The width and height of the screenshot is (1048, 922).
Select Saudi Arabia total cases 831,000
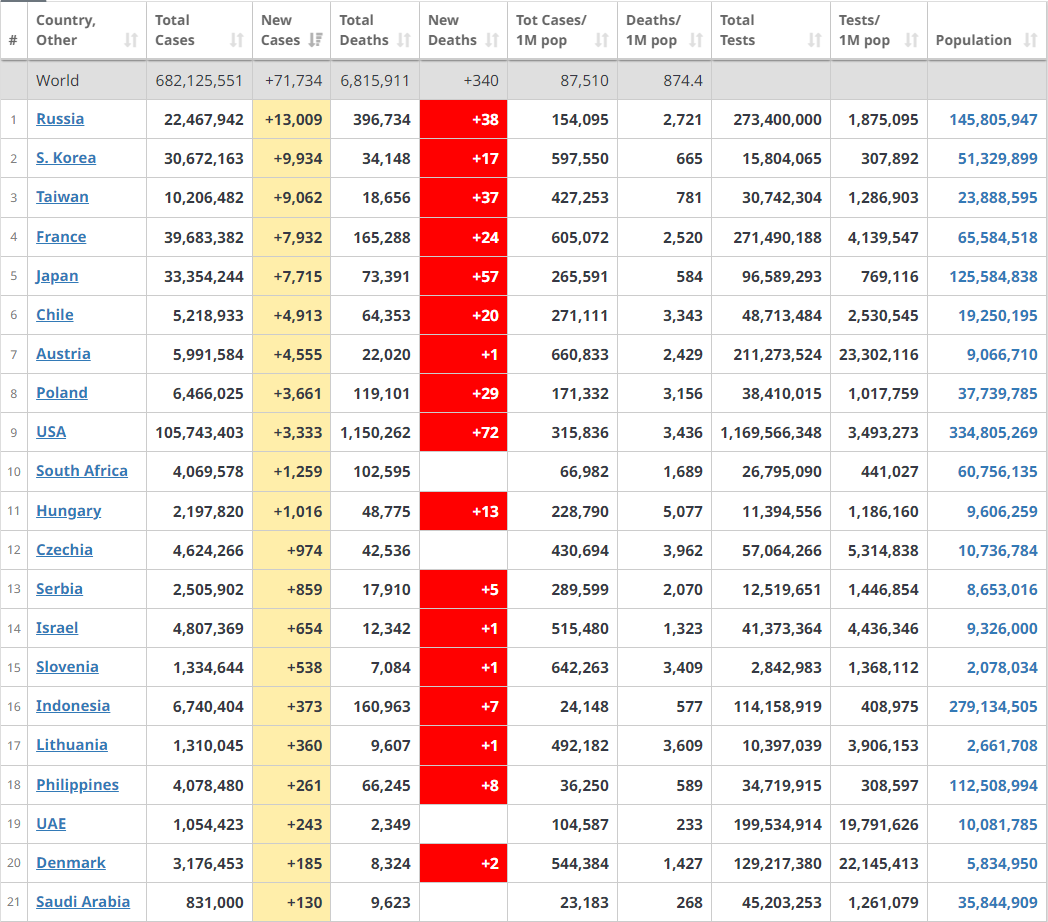(215, 903)
